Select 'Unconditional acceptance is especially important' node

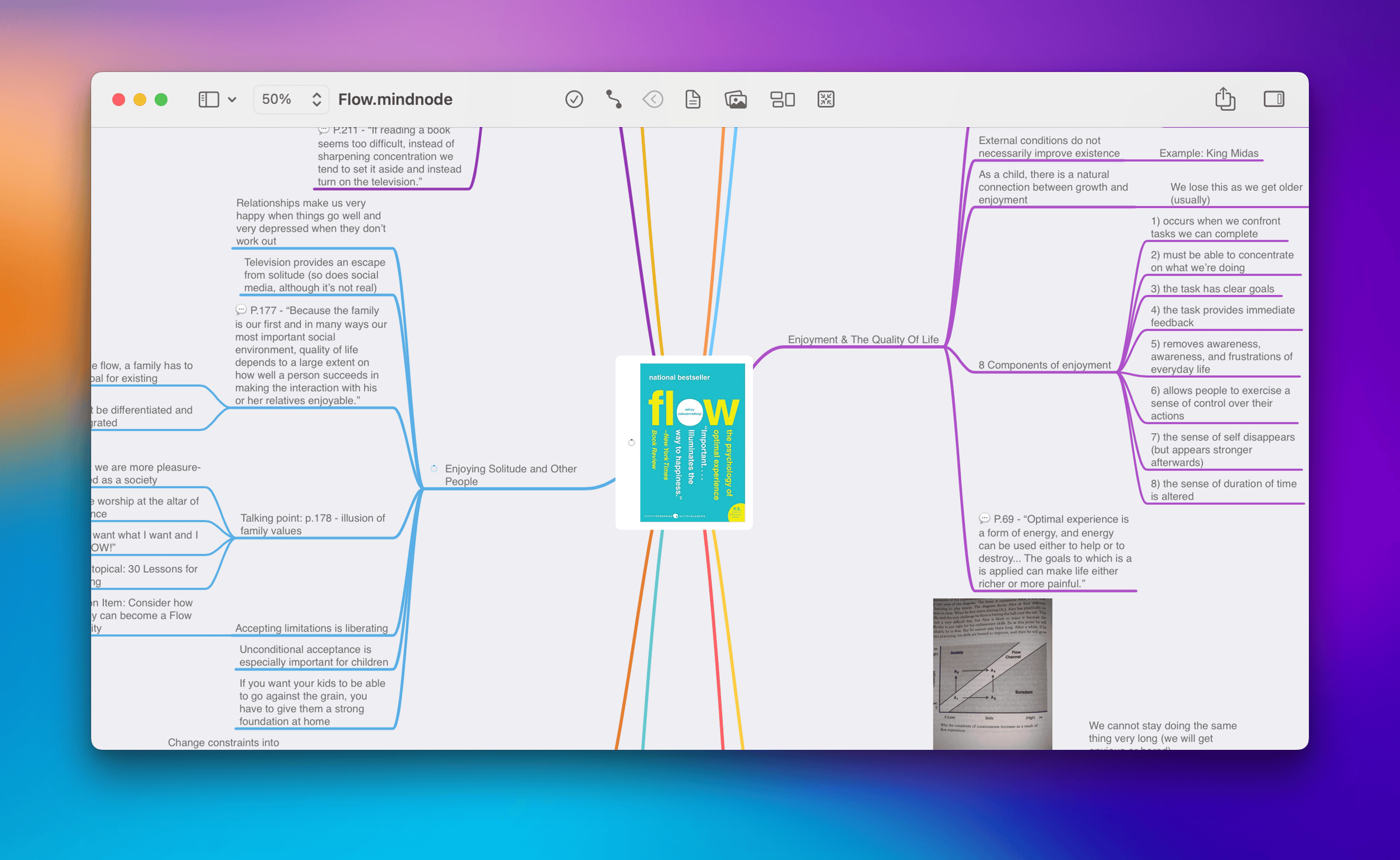(x=313, y=655)
